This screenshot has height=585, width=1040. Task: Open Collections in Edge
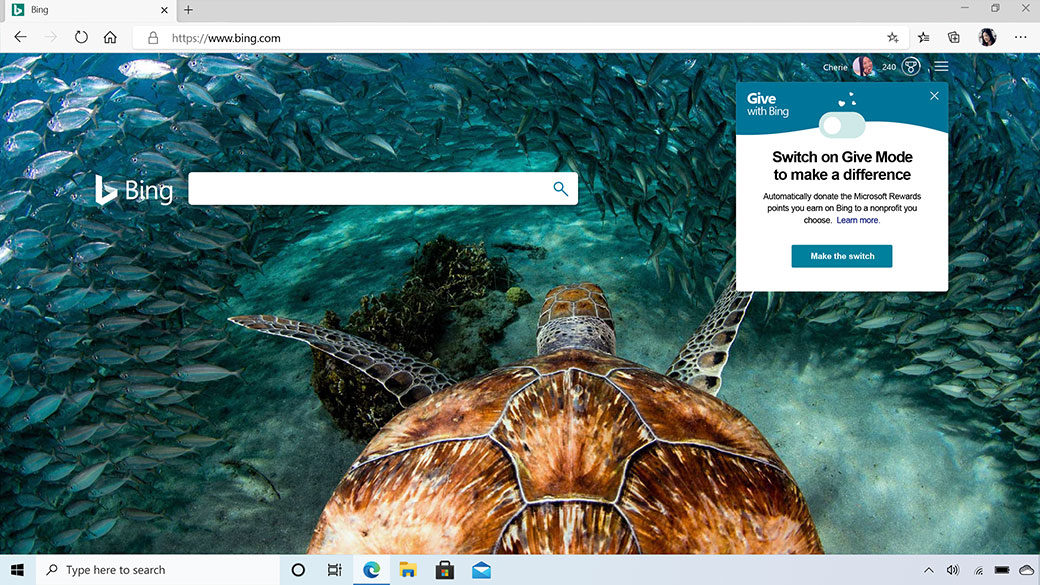[953, 37]
